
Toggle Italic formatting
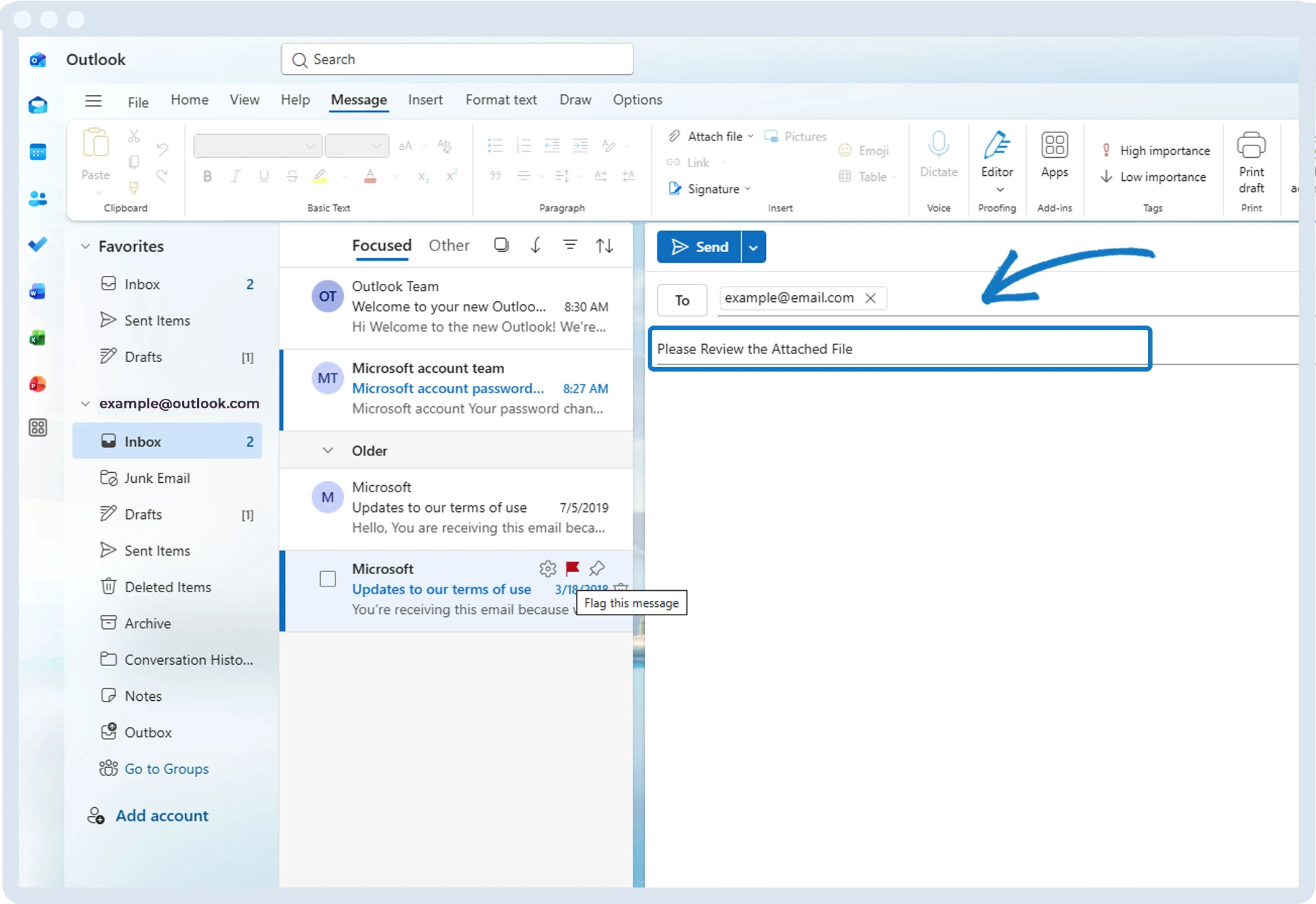pyautogui.click(x=236, y=176)
